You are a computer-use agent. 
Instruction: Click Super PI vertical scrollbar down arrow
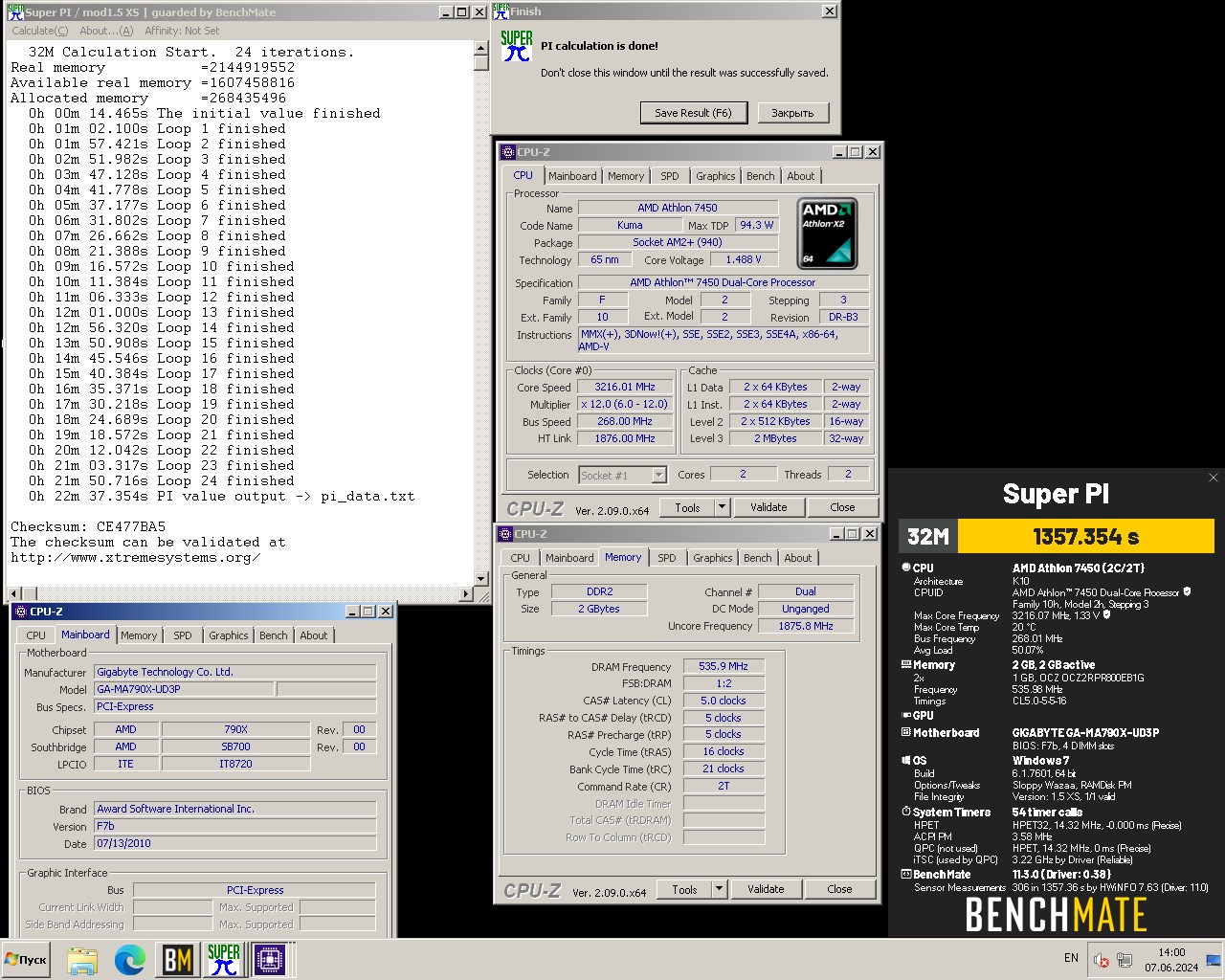(481, 578)
